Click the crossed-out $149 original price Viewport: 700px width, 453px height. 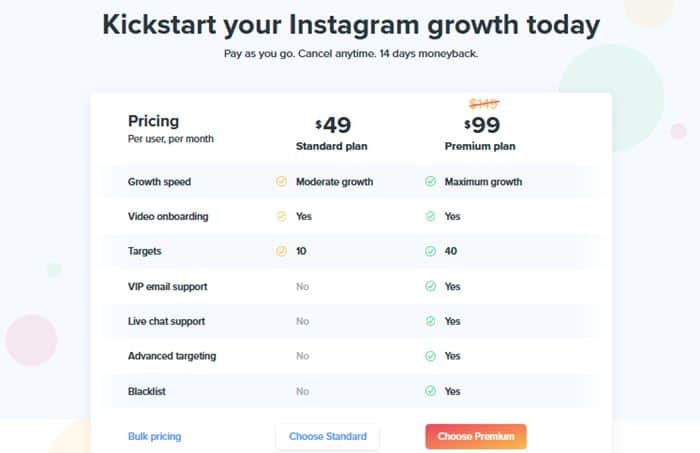point(484,104)
